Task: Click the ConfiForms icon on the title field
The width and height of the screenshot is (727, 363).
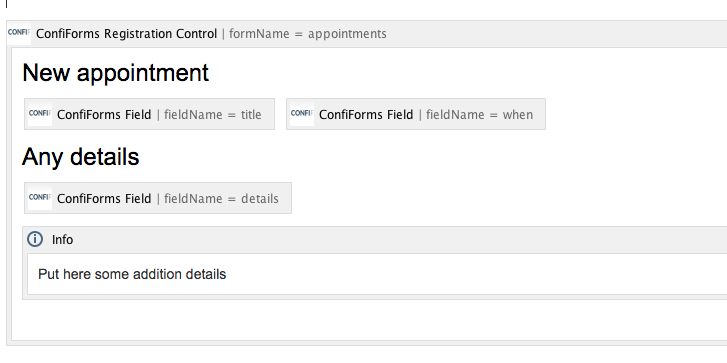Action: 40,114
